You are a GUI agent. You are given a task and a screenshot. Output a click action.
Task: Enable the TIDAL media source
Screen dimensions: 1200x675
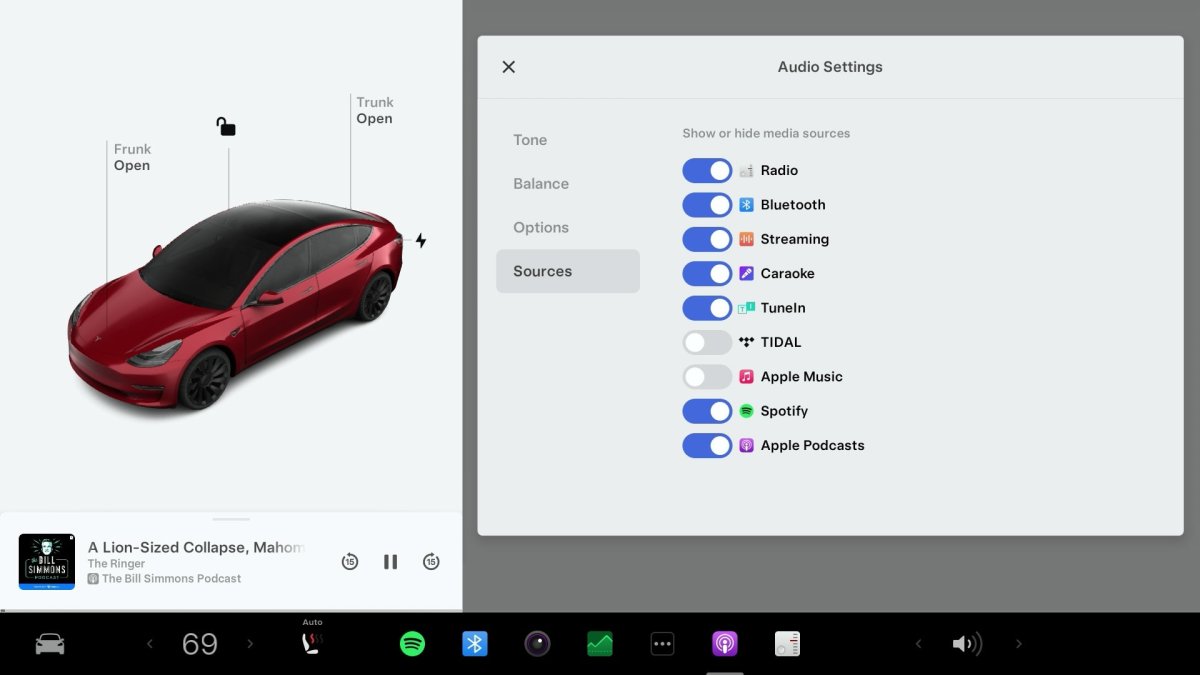707,342
